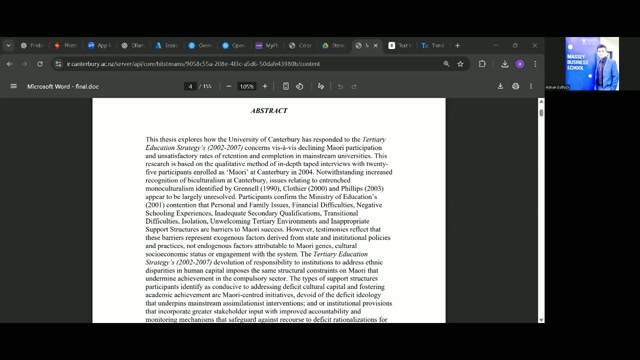Click the scrollbar up arrow
This screenshot has width=640, height=360.
pos(541,101)
